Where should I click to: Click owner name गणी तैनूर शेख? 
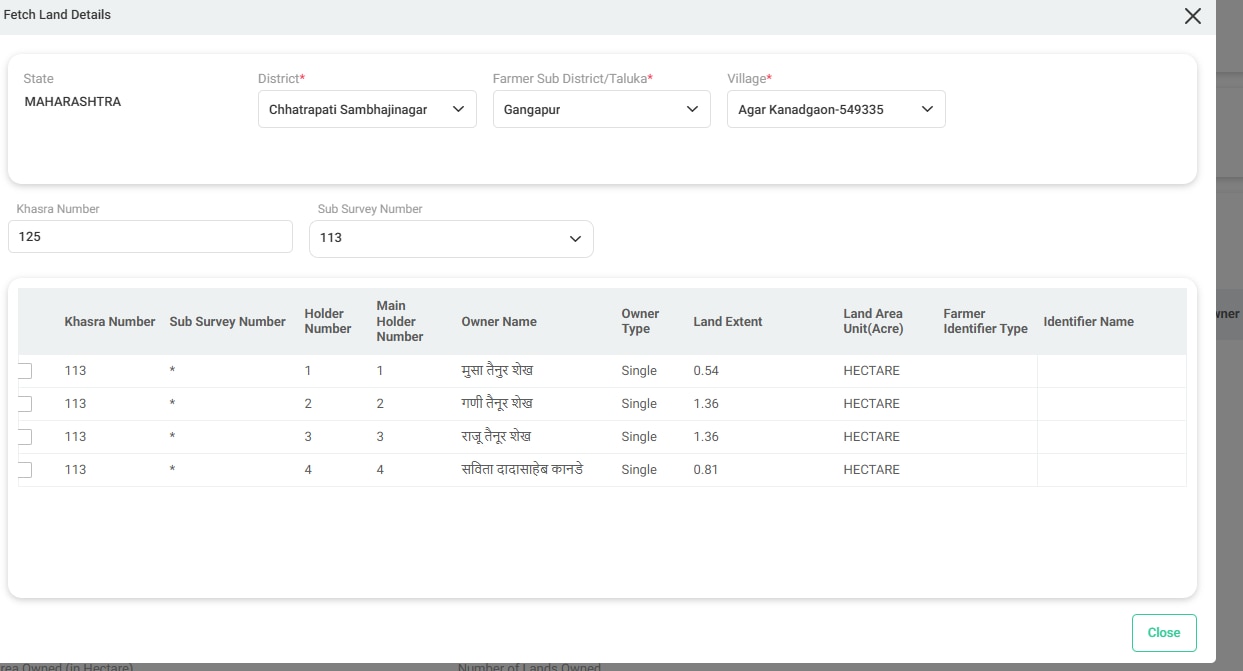497,404
